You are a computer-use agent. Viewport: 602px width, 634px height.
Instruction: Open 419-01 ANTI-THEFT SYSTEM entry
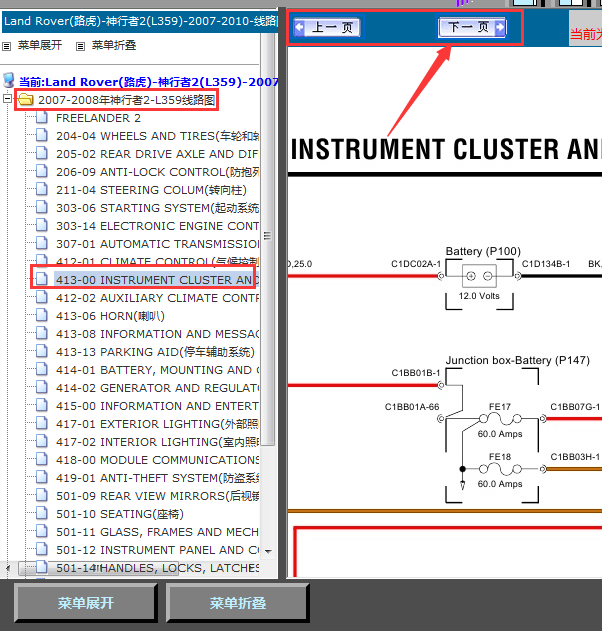click(157, 478)
